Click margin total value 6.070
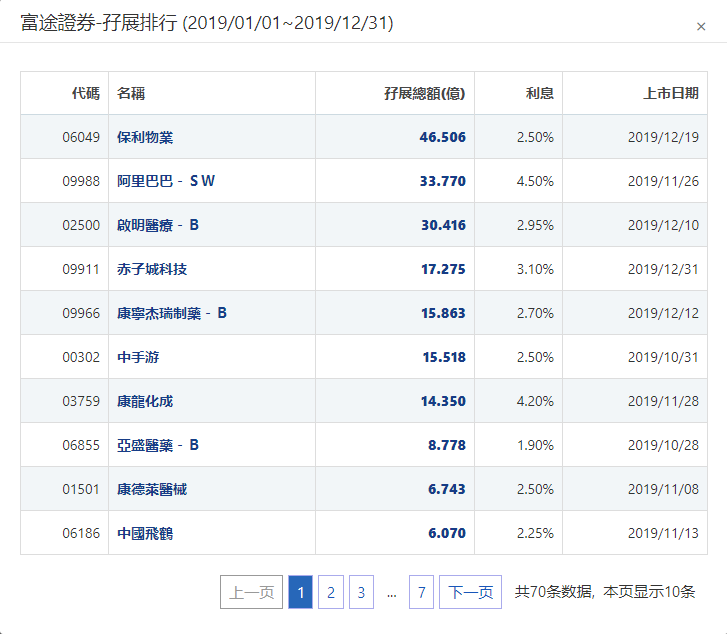 446,533
